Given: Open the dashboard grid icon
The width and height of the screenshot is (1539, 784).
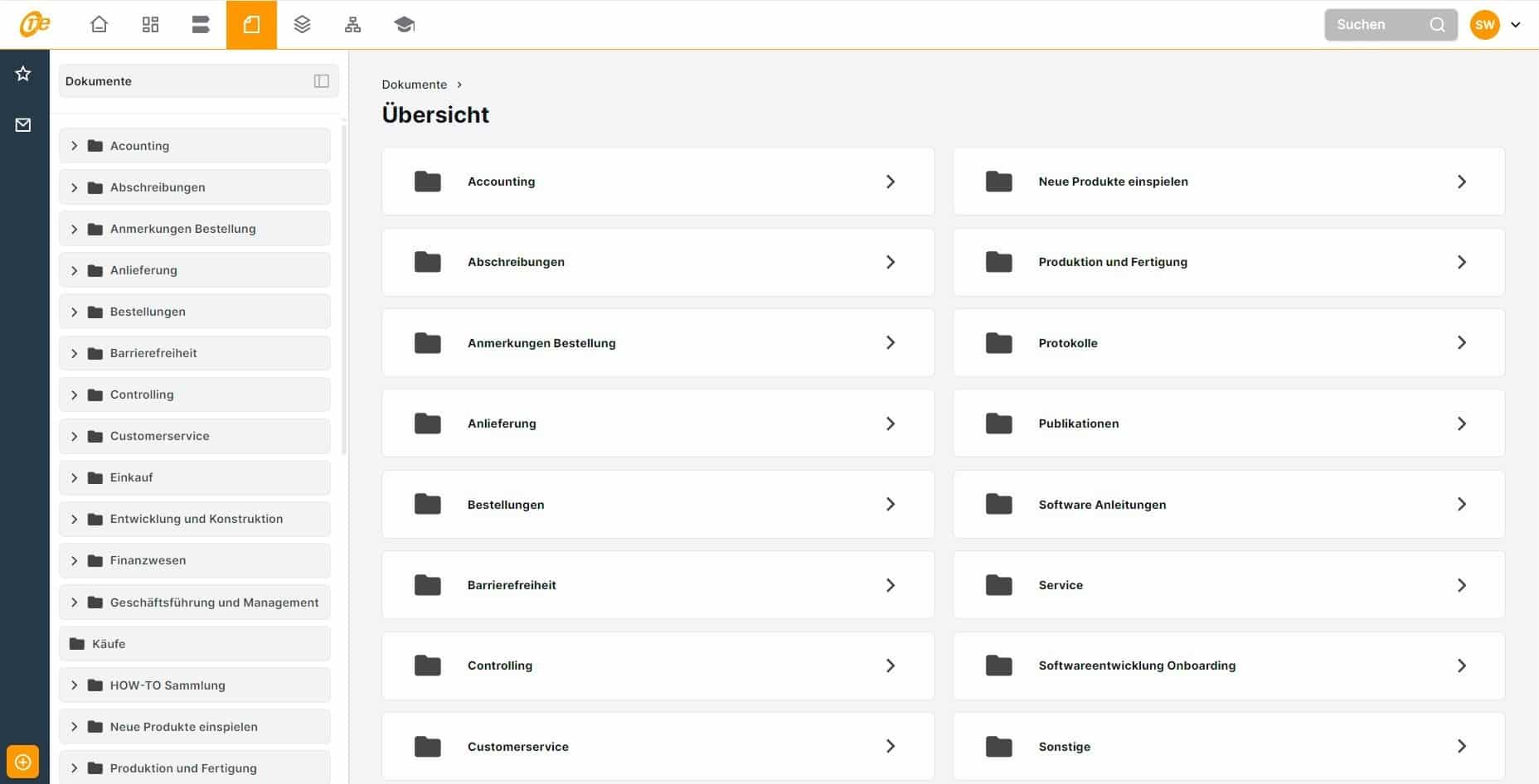Looking at the screenshot, I should (x=150, y=25).
